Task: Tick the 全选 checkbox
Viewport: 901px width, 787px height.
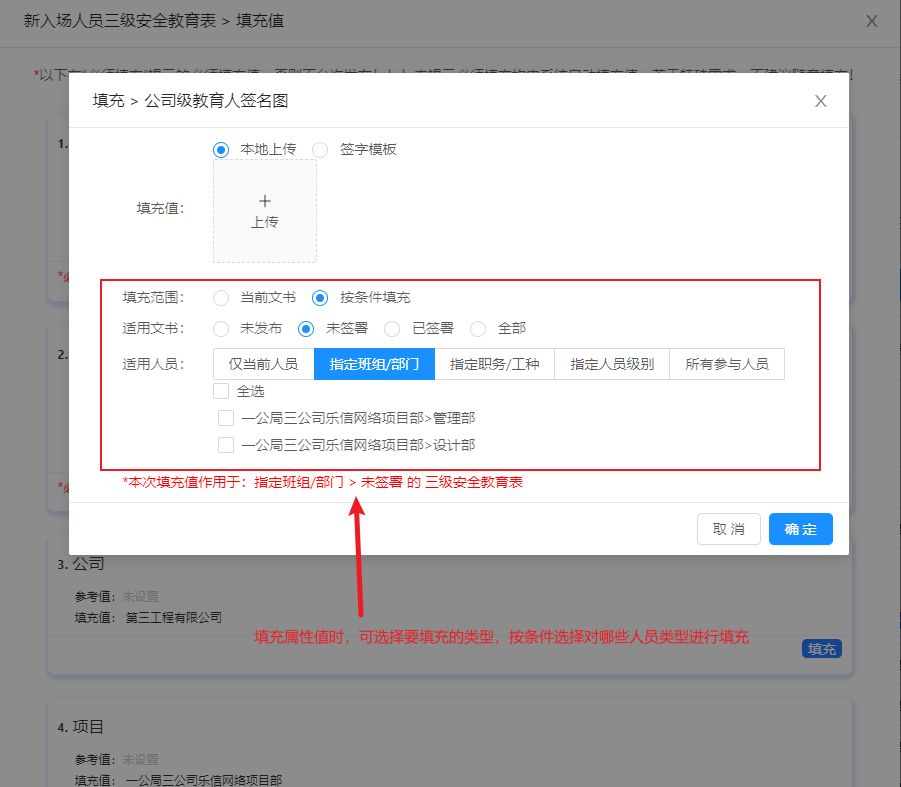Action: click(x=222, y=391)
